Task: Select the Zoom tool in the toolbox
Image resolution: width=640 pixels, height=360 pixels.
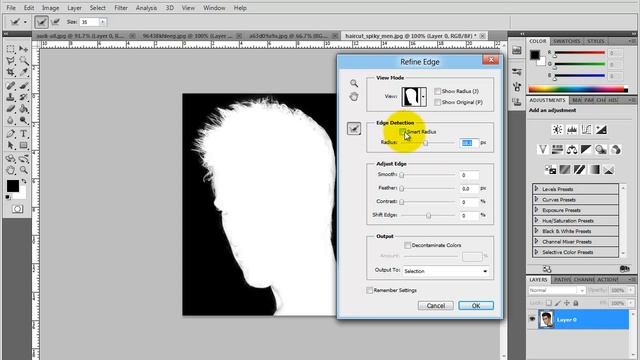Action: pos(24,170)
